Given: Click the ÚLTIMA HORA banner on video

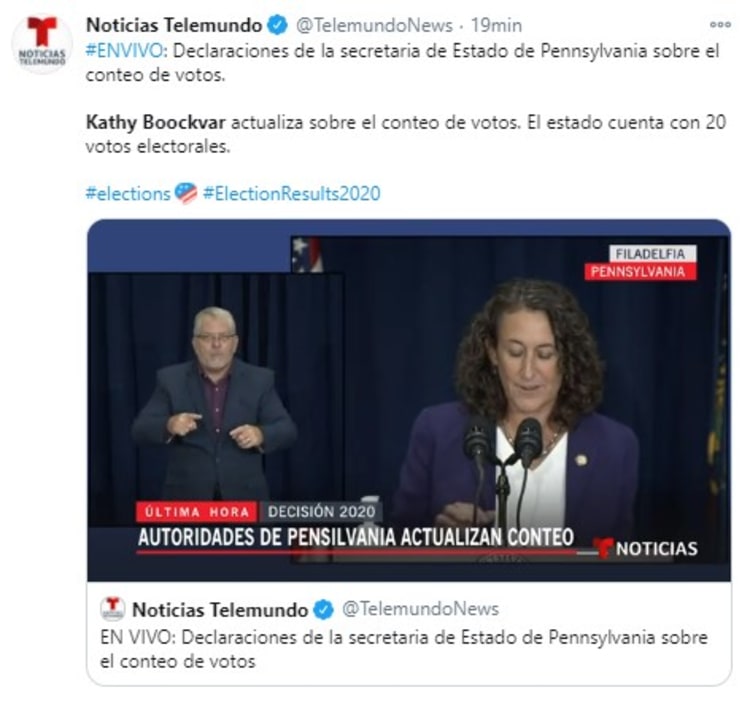Looking at the screenshot, I should (x=197, y=512).
